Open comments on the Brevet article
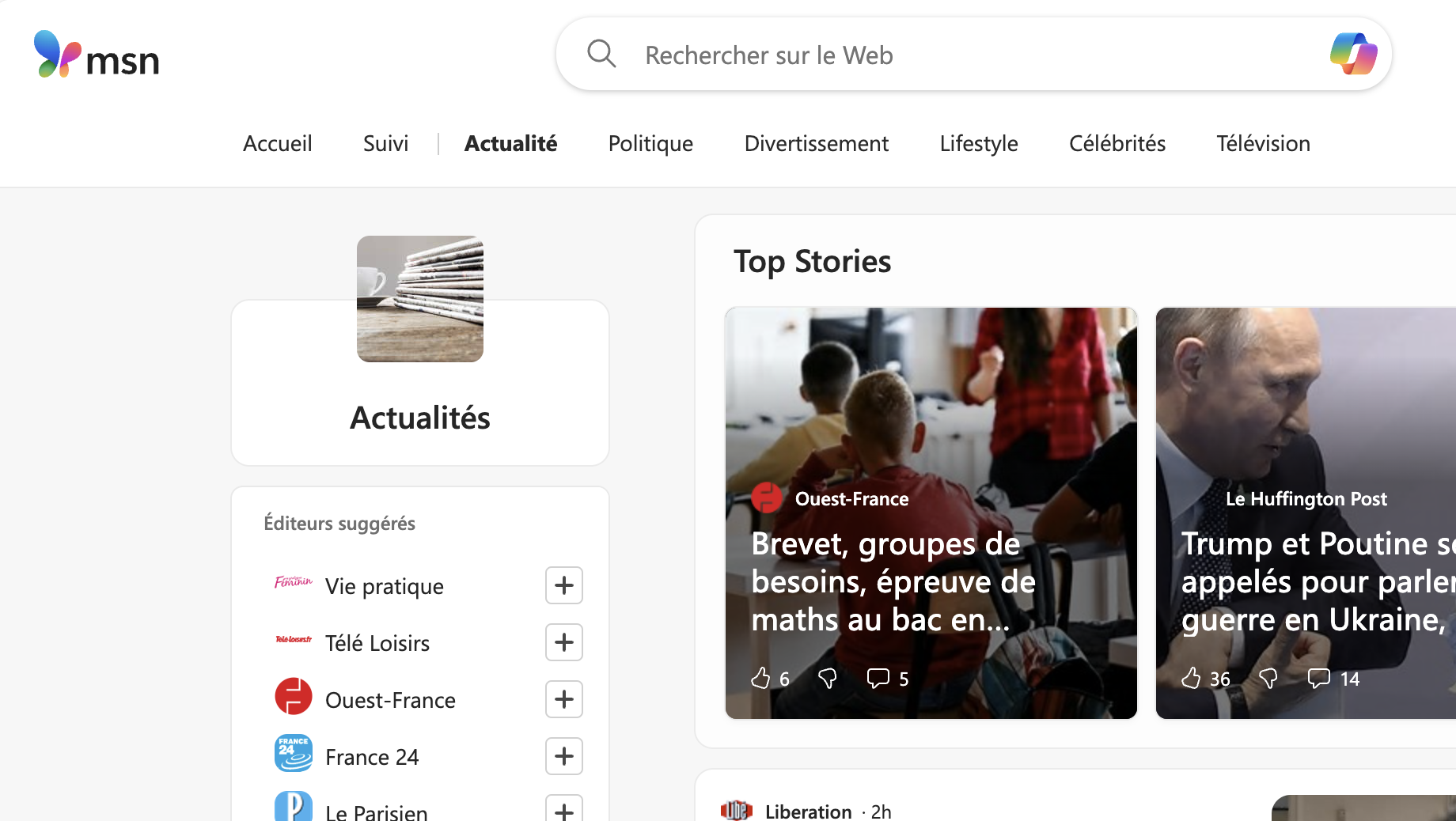1456x821 pixels. tap(878, 678)
